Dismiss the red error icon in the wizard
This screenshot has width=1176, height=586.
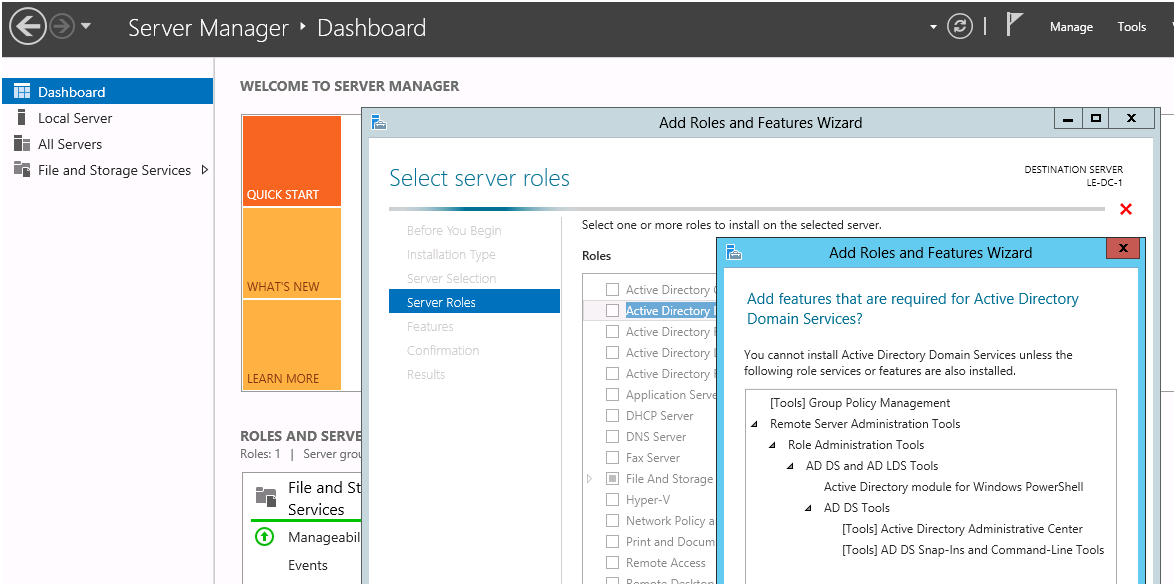[x=1126, y=209]
